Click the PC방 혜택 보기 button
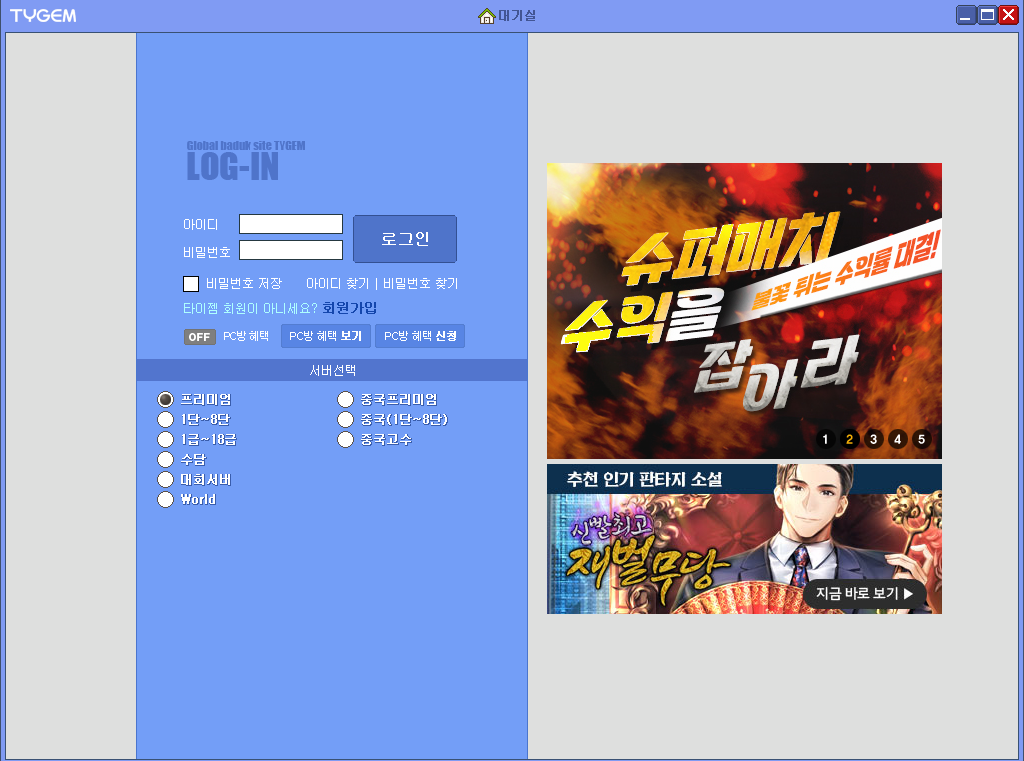 point(326,336)
